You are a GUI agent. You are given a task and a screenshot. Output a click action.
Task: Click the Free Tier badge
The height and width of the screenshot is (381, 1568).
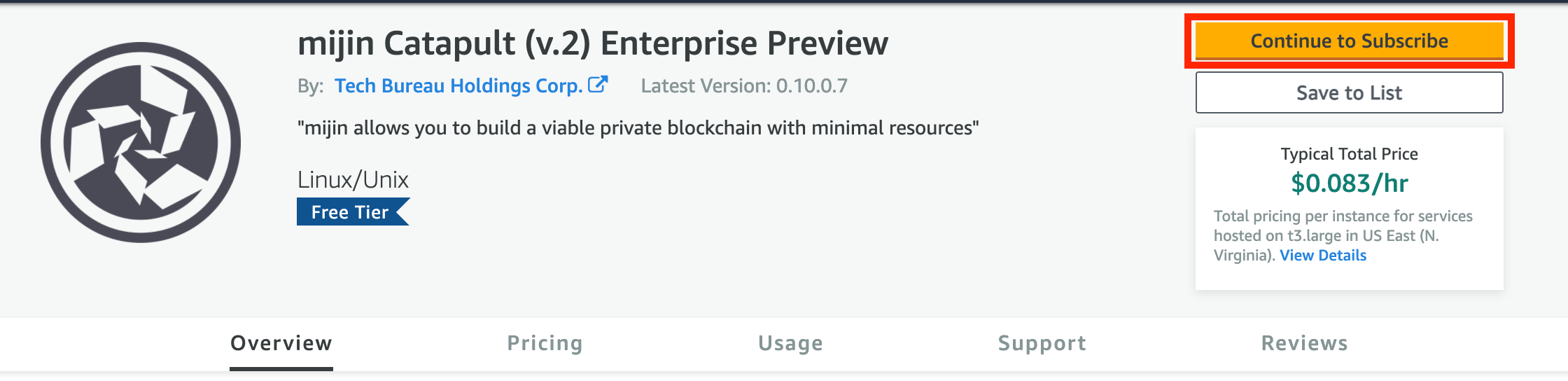pyautogui.click(x=353, y=212)
